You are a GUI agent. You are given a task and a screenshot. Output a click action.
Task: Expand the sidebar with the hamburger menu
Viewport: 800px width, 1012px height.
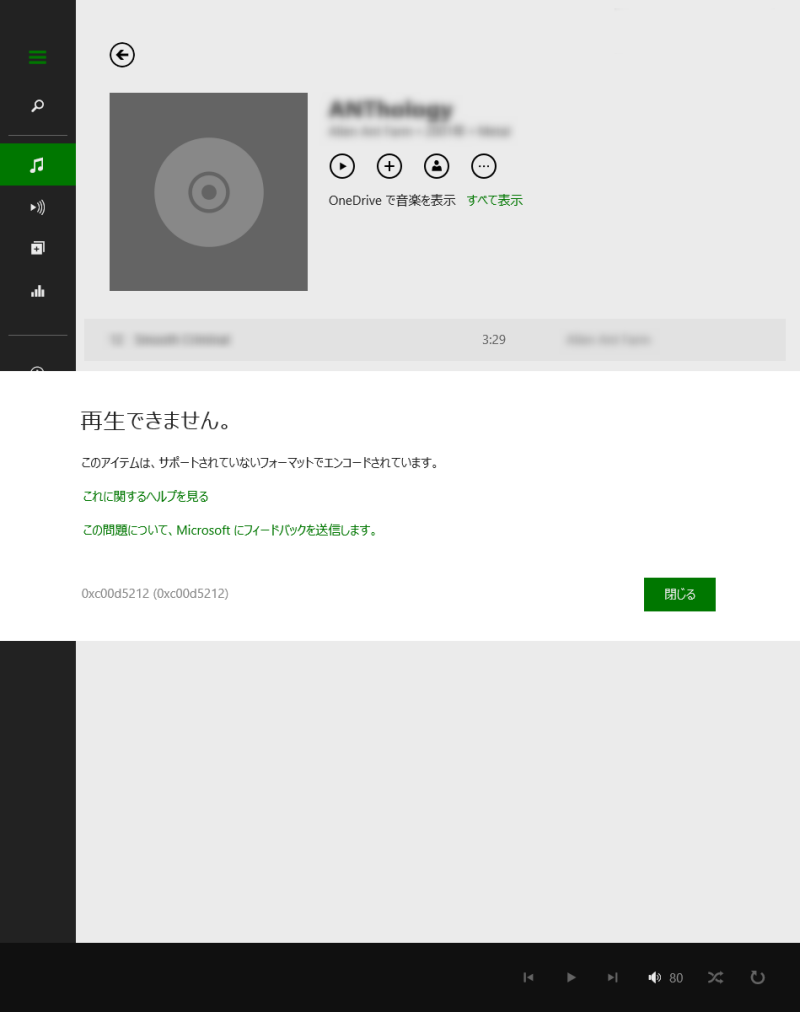pyautogui.click(x=37, y=57)
